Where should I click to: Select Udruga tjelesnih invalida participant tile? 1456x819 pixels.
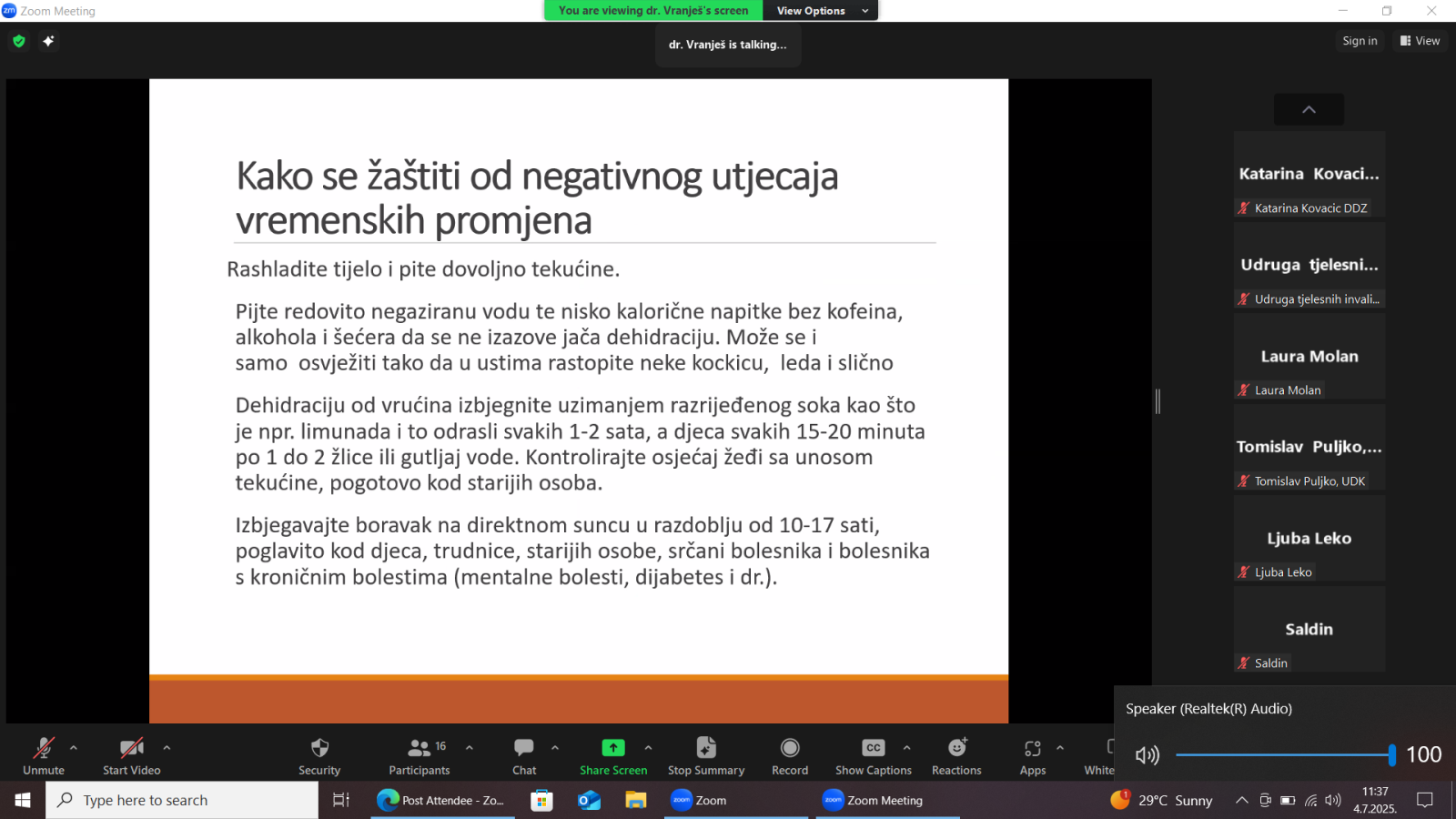click(1309, 265)
